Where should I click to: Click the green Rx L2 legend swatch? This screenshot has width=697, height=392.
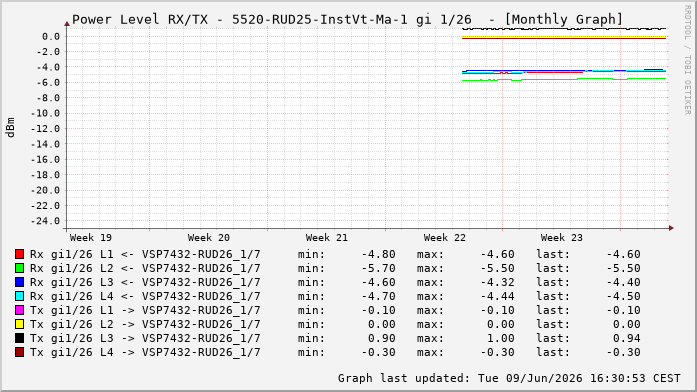(x=20, y=268)
